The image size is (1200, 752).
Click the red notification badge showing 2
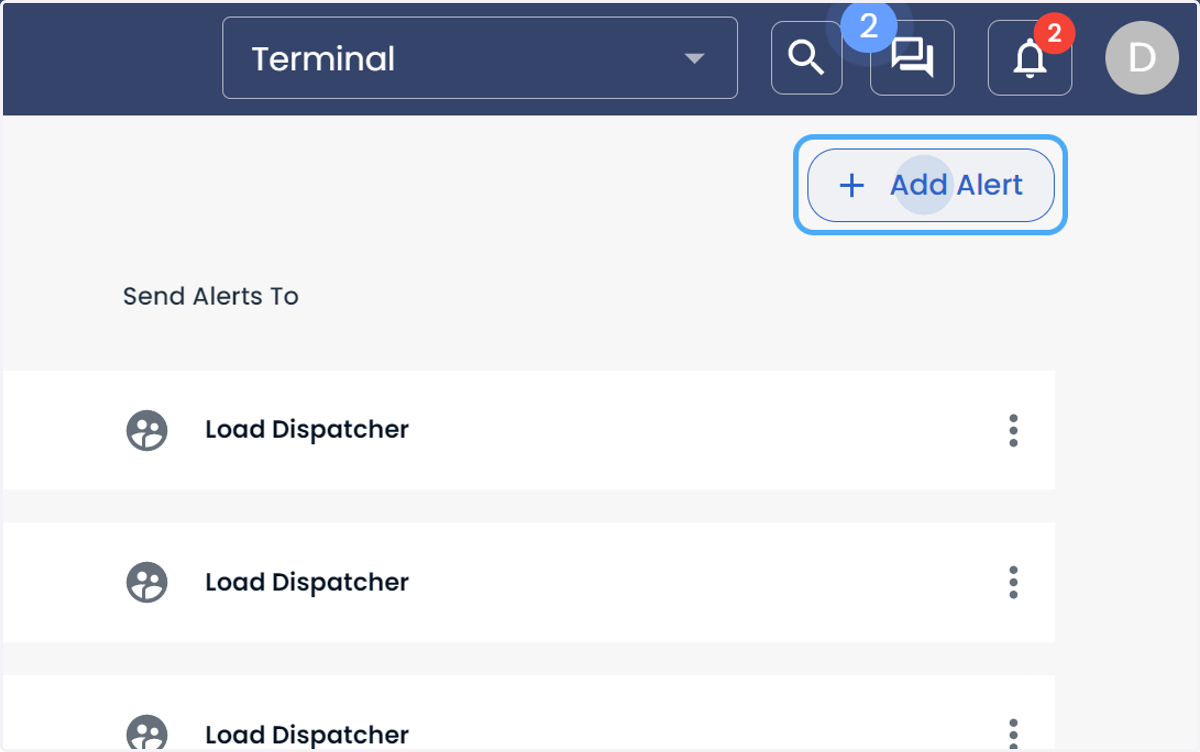(1054, 35)
